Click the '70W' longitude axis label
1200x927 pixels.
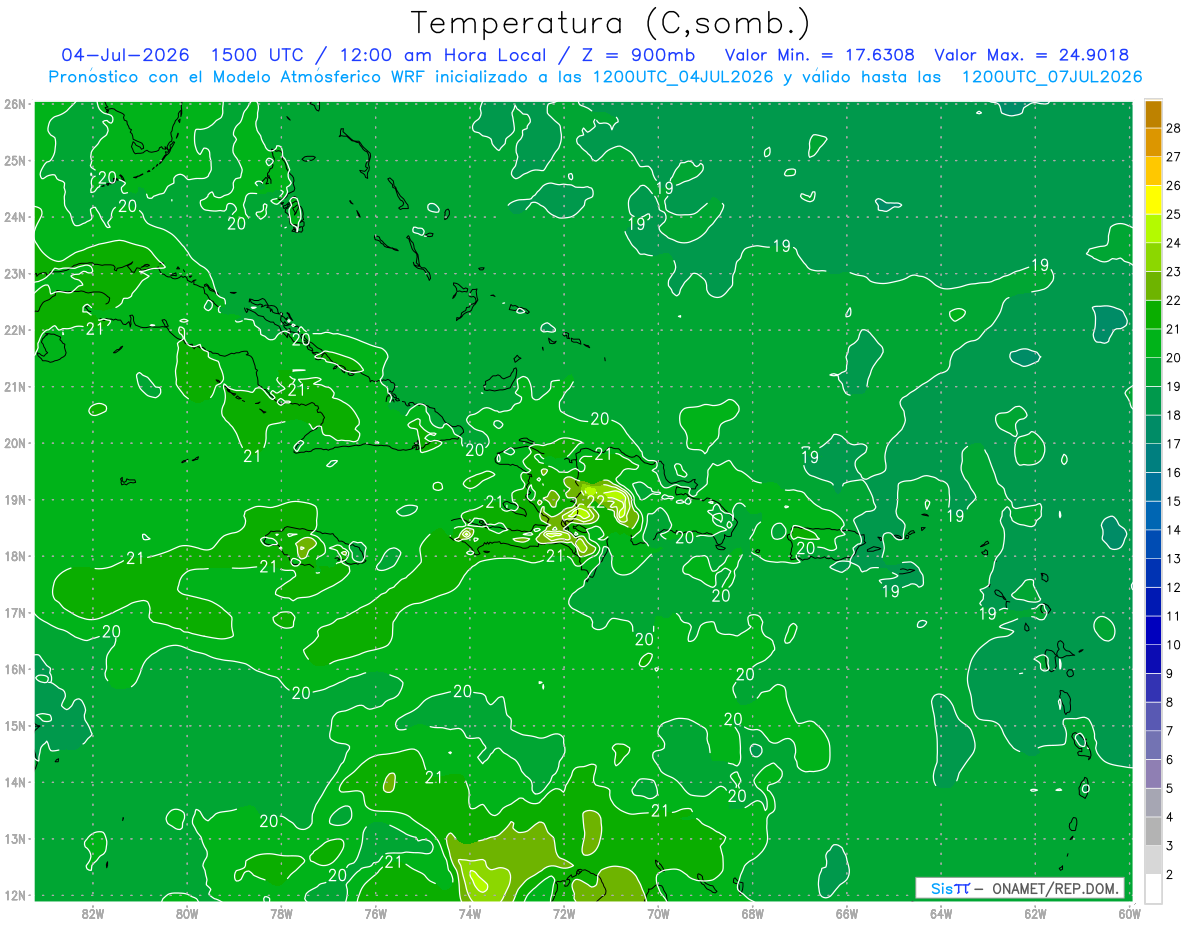(x=658, y=913)
